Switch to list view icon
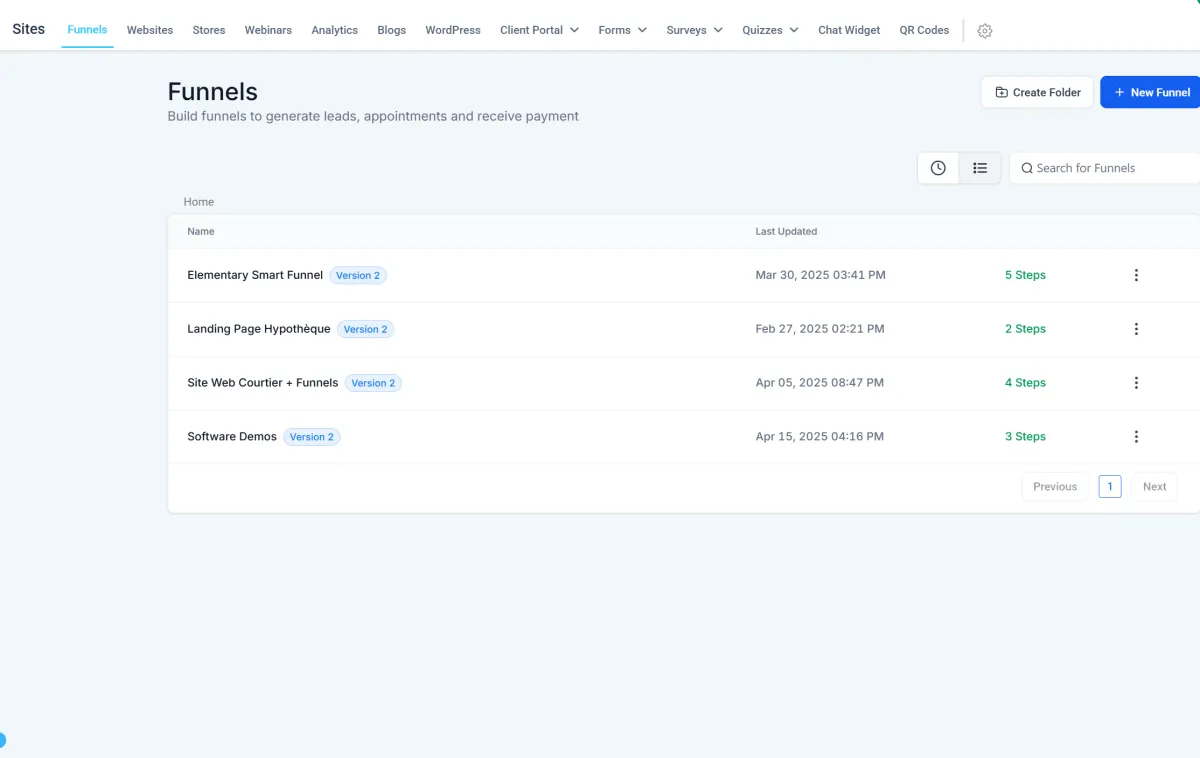The height and width of the screenshot is (758, 1200). pos(980,168)
